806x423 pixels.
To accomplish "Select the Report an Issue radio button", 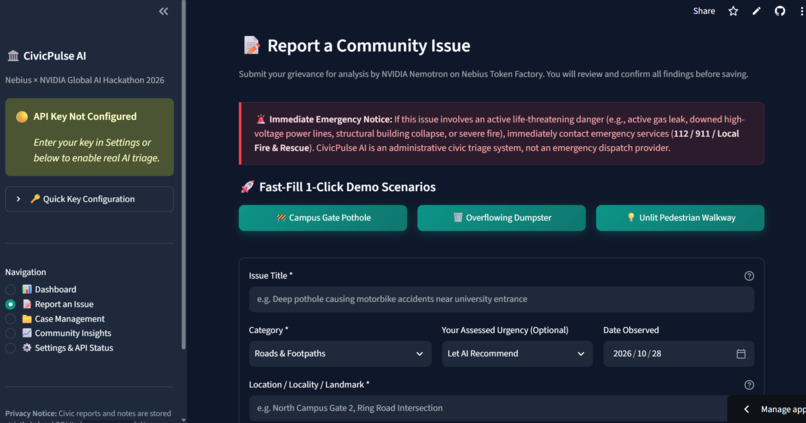I will point(10,304).
